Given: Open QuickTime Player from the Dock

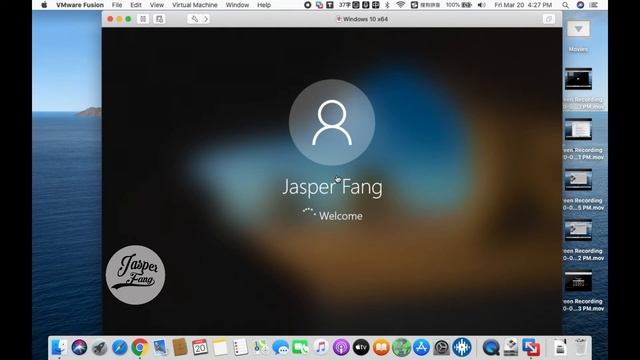Looking at the screenshot, I should [491, 347].
